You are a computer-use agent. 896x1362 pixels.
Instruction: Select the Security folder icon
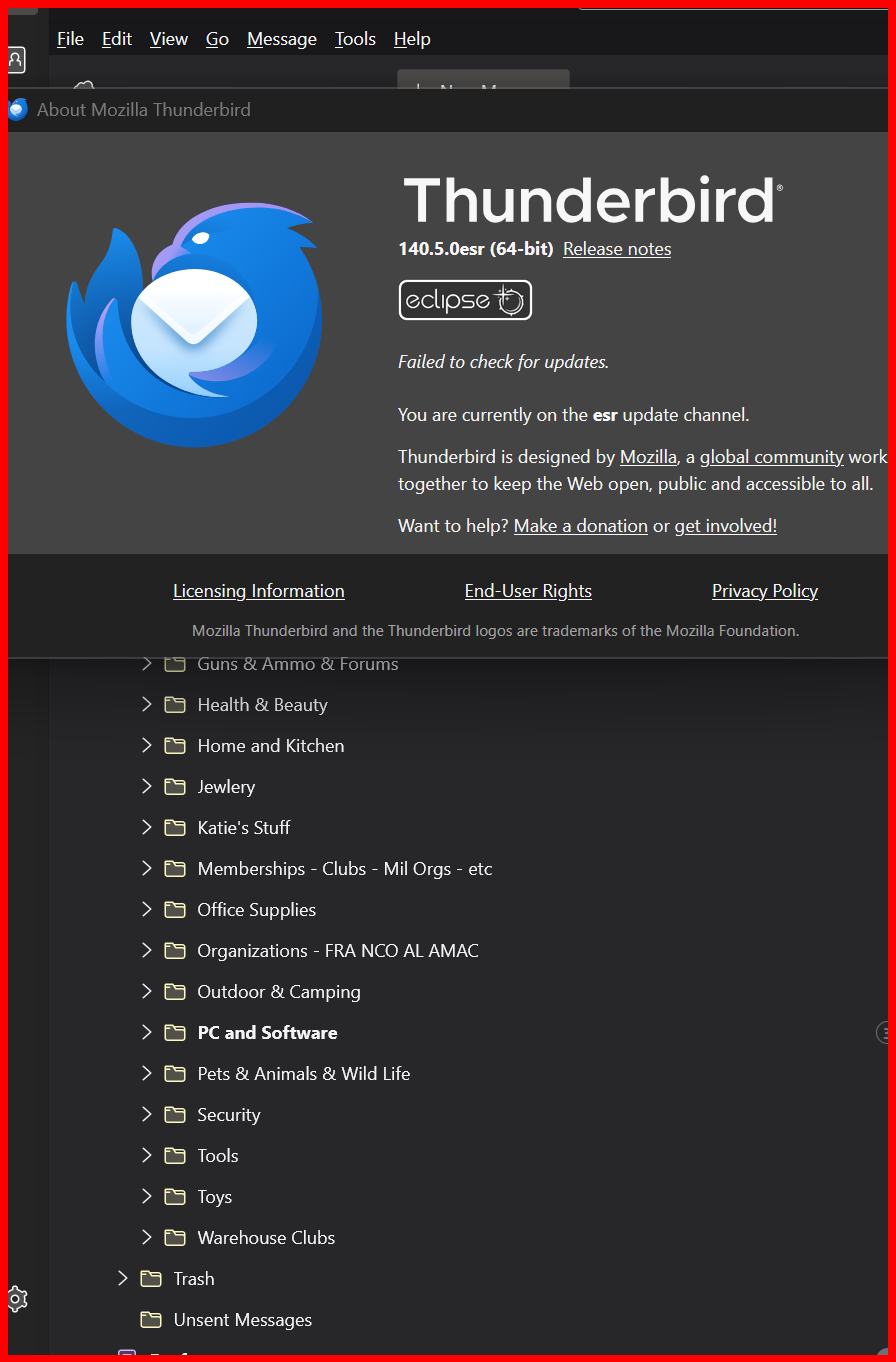[x=175, y=1115]
